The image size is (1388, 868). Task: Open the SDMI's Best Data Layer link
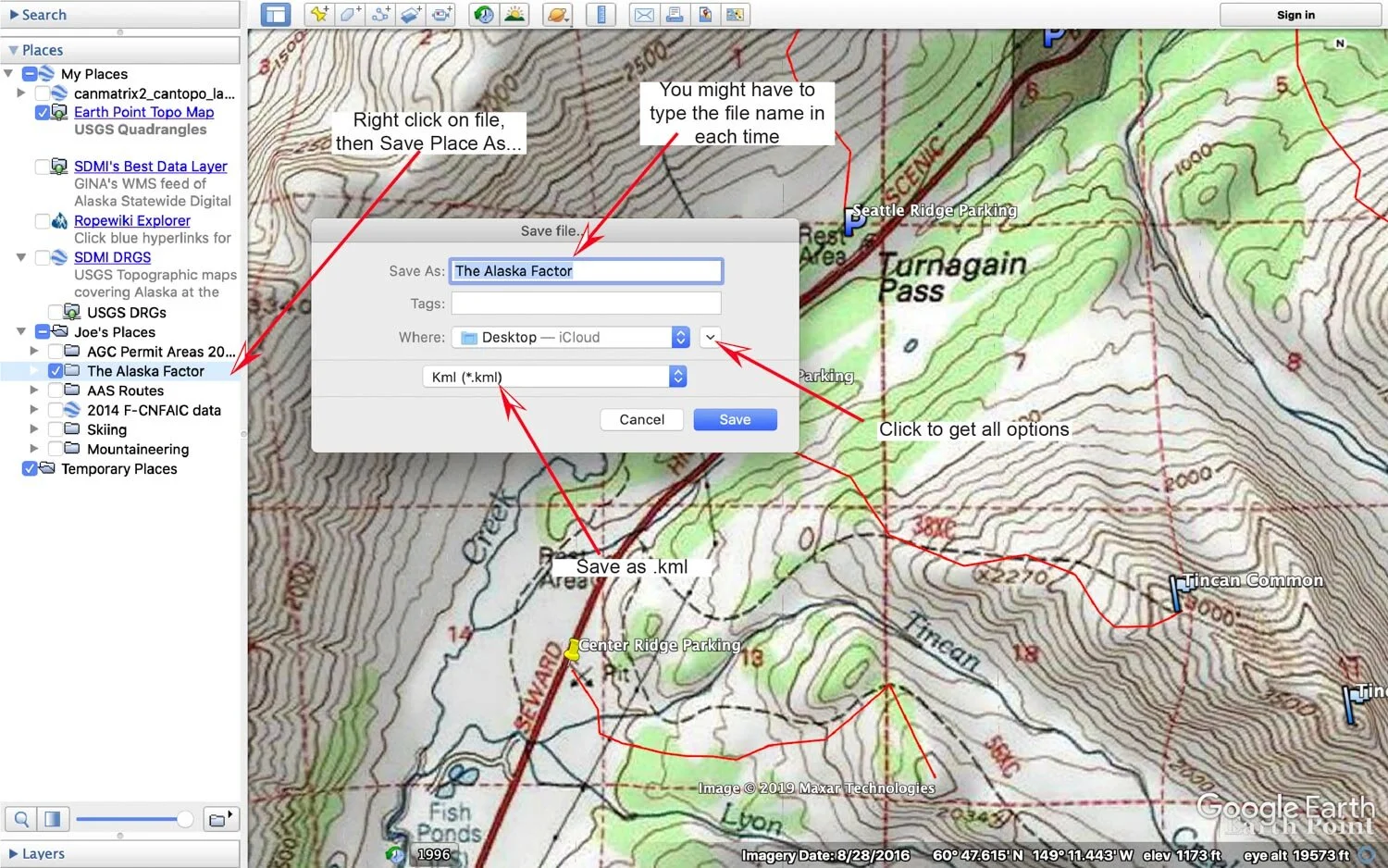point(151,167)
